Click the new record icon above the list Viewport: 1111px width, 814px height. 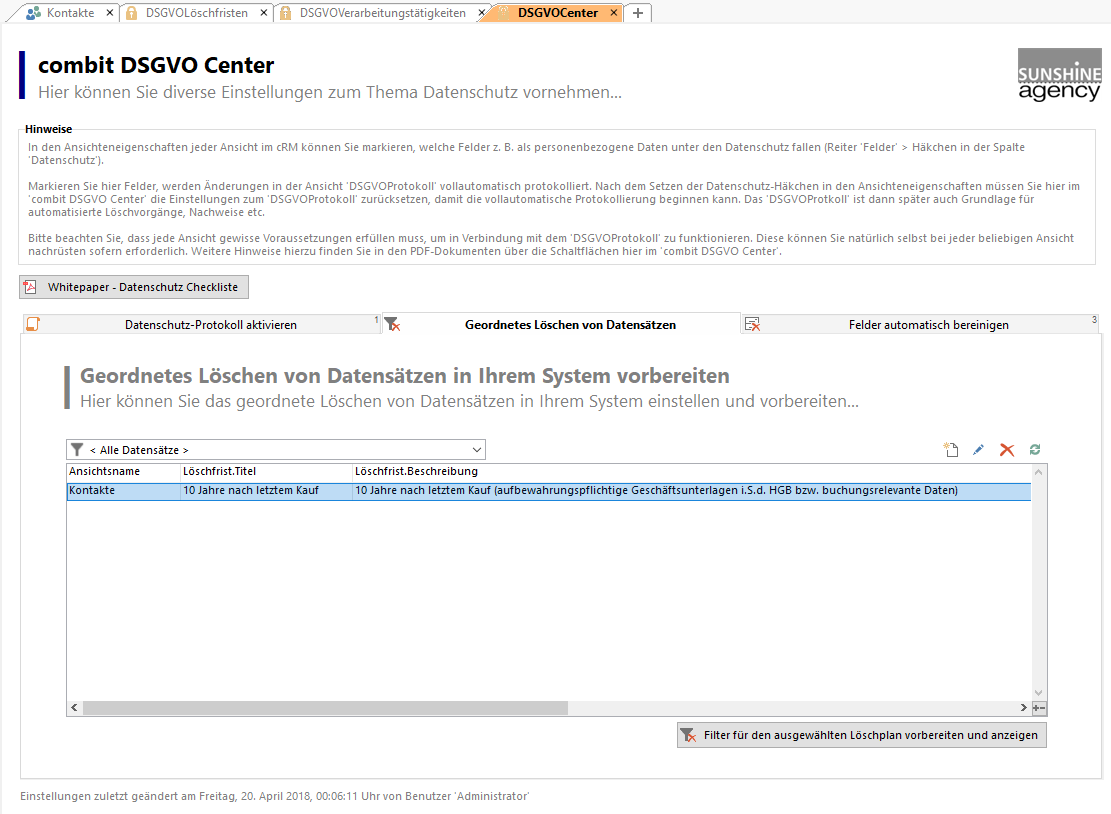(x=951, y=450)
